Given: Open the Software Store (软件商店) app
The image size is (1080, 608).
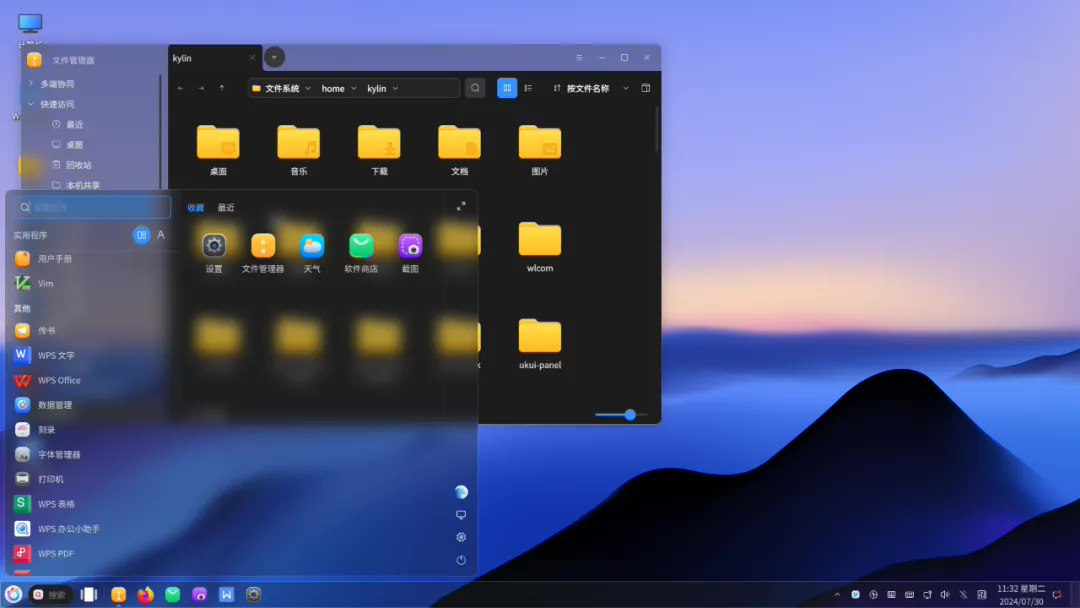Looking at the screenshot, I should pyautogui.click(x=361, y=246).
